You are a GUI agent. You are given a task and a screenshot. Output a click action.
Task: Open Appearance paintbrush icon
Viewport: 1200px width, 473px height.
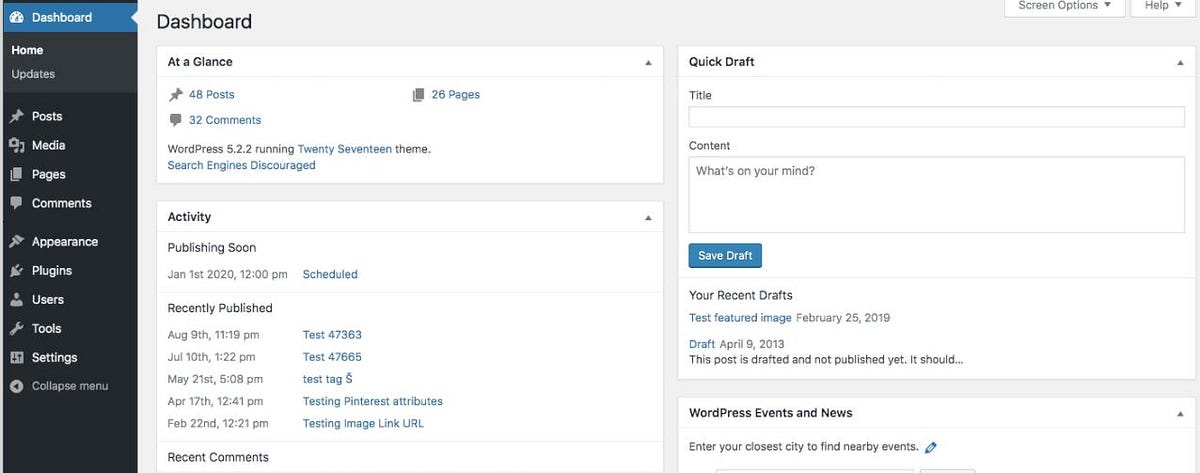(x=16, y=242)
